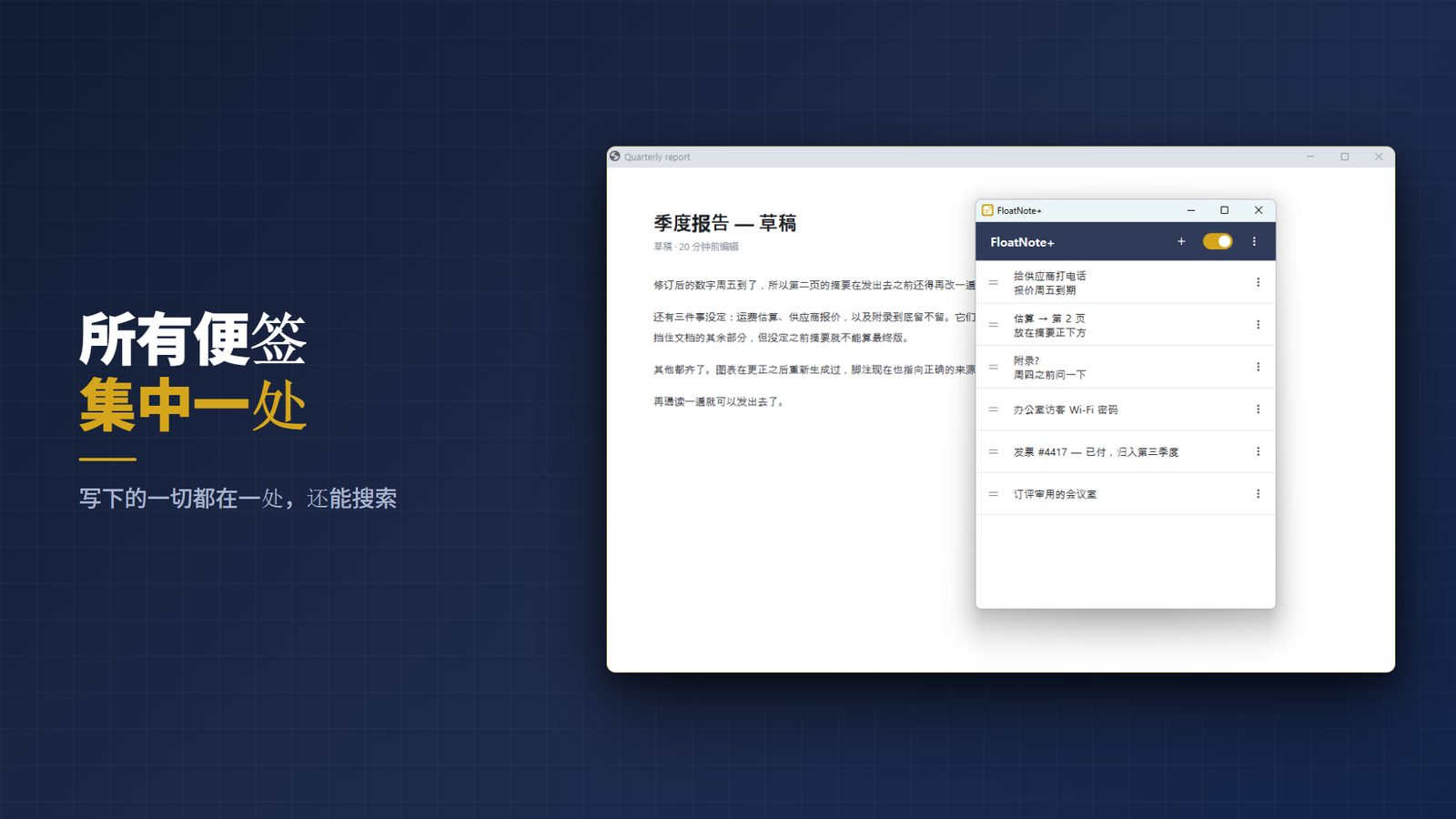Maximize the FloatNote+ window
The image size is (1456, 819).
coord(1224,210)
